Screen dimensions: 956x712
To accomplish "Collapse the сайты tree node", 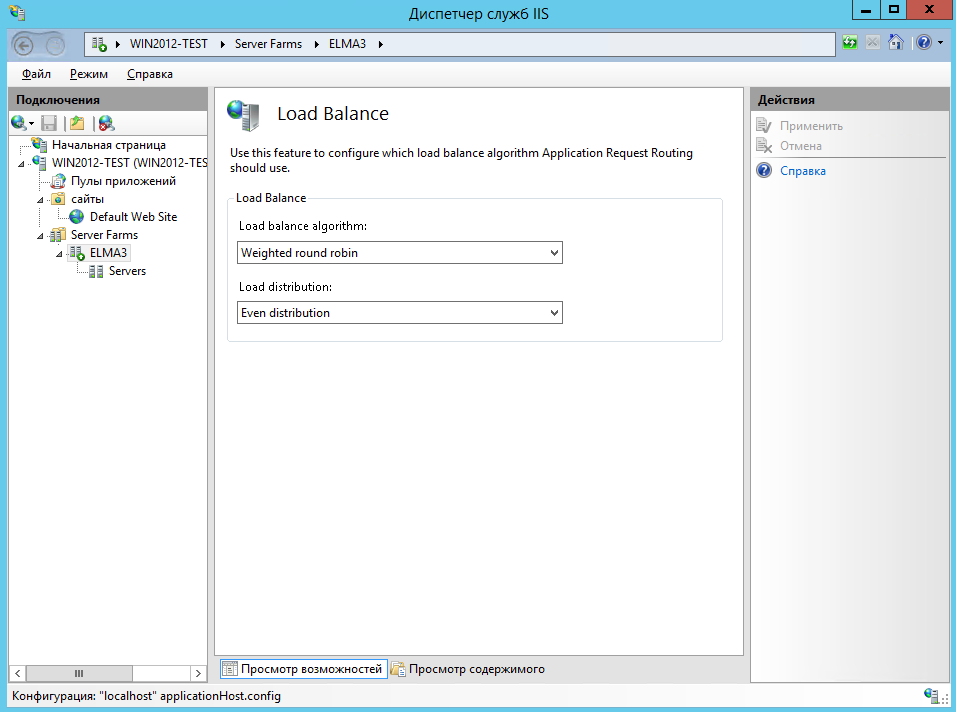I will click(x=42, y=199).
